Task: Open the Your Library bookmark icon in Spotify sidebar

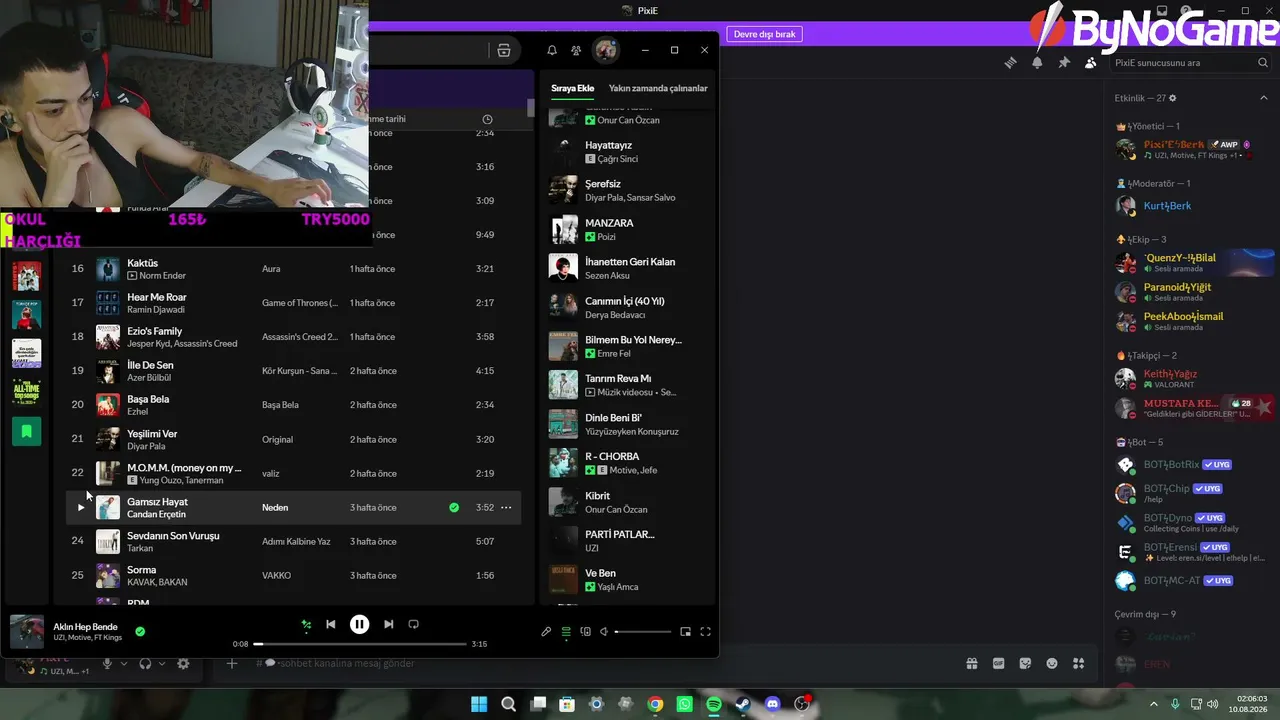Action: click(x=27, y=432)
